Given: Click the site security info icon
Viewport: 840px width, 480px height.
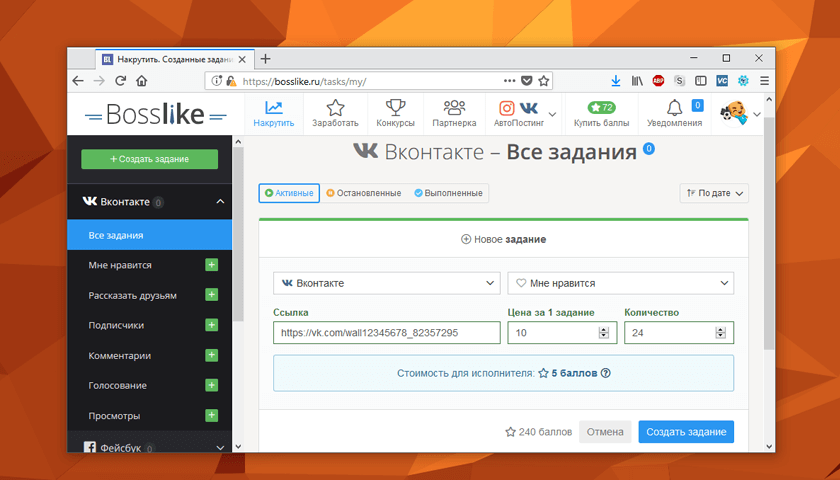Looking at the screenshot, I should click(216, 81).
